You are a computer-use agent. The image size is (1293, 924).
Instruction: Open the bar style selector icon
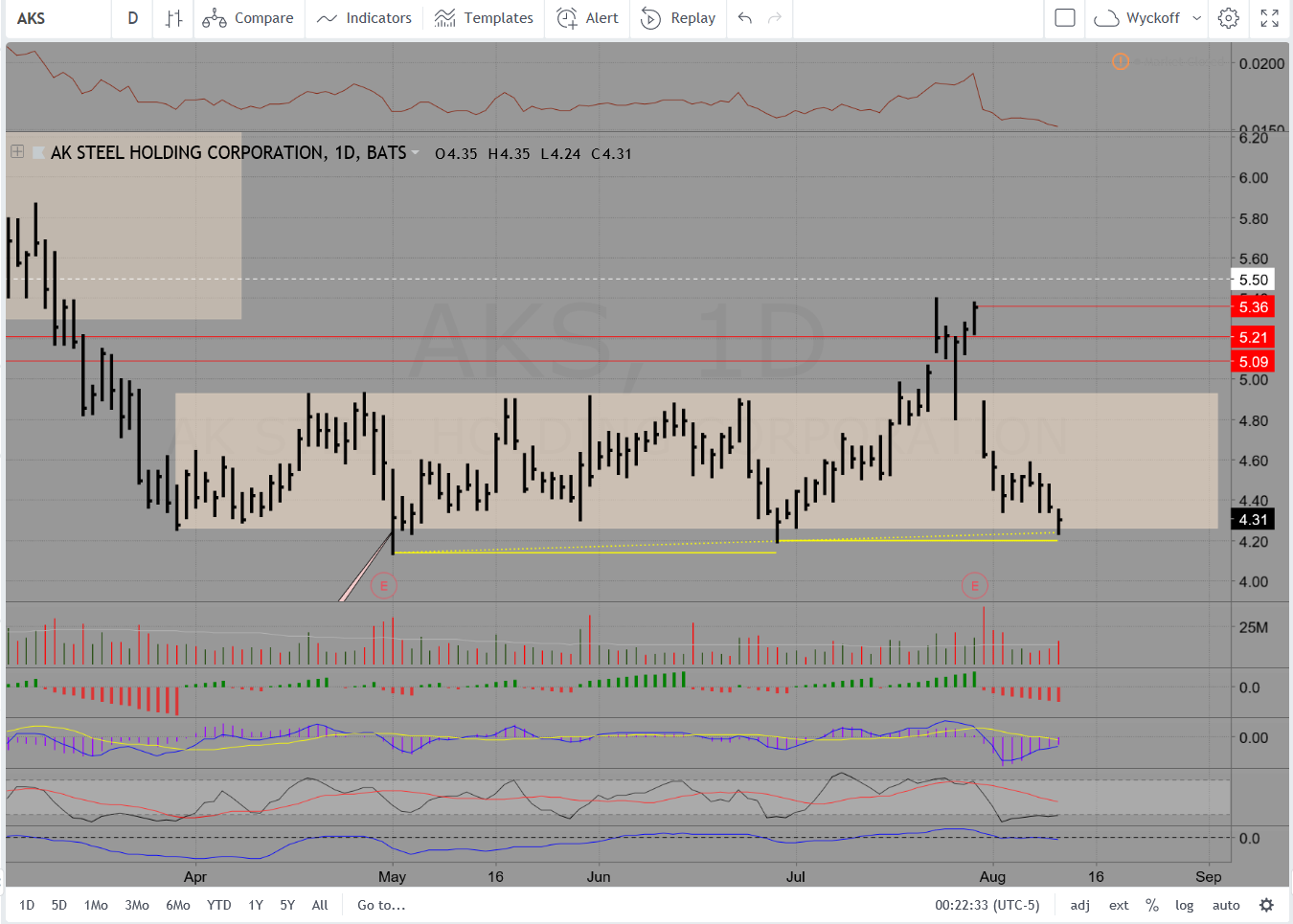coord(173,18)
